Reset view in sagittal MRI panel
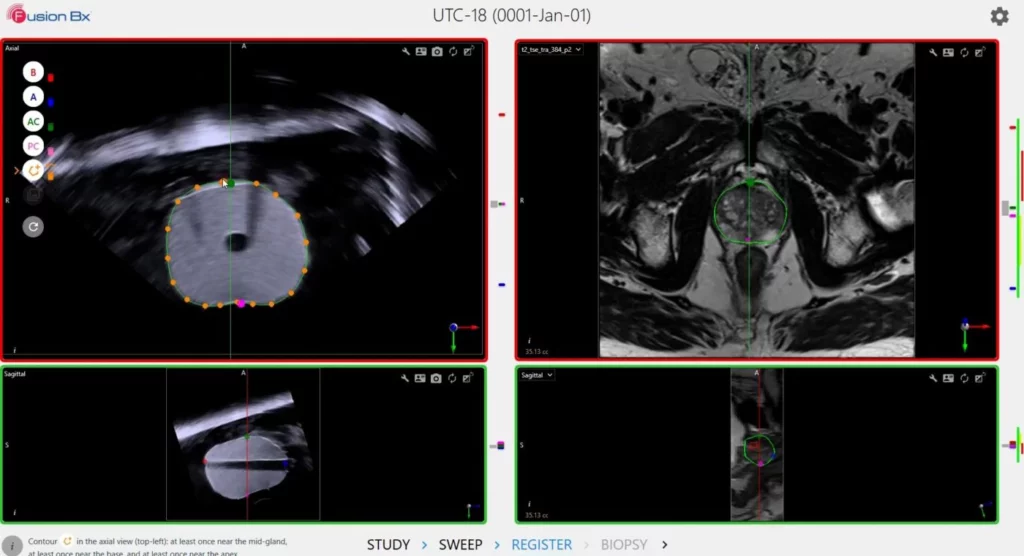The width and height of the screenshot is (1024, 556). tap(964, 378)
